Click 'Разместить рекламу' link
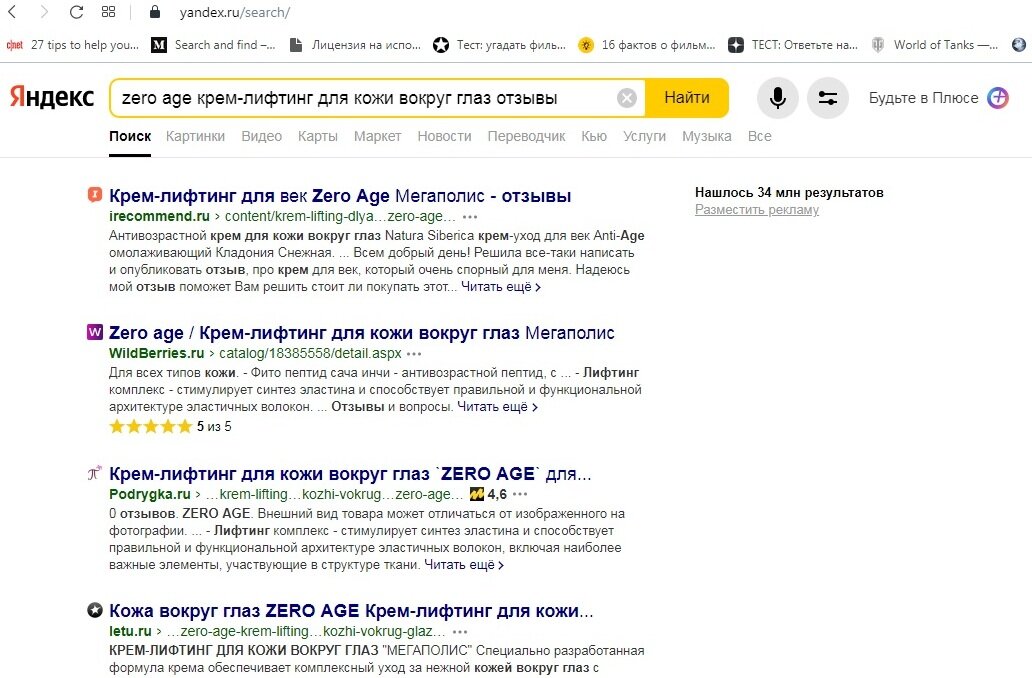Image resolution: width=1032 pixels, height=678 pixels. coord(757,210)
